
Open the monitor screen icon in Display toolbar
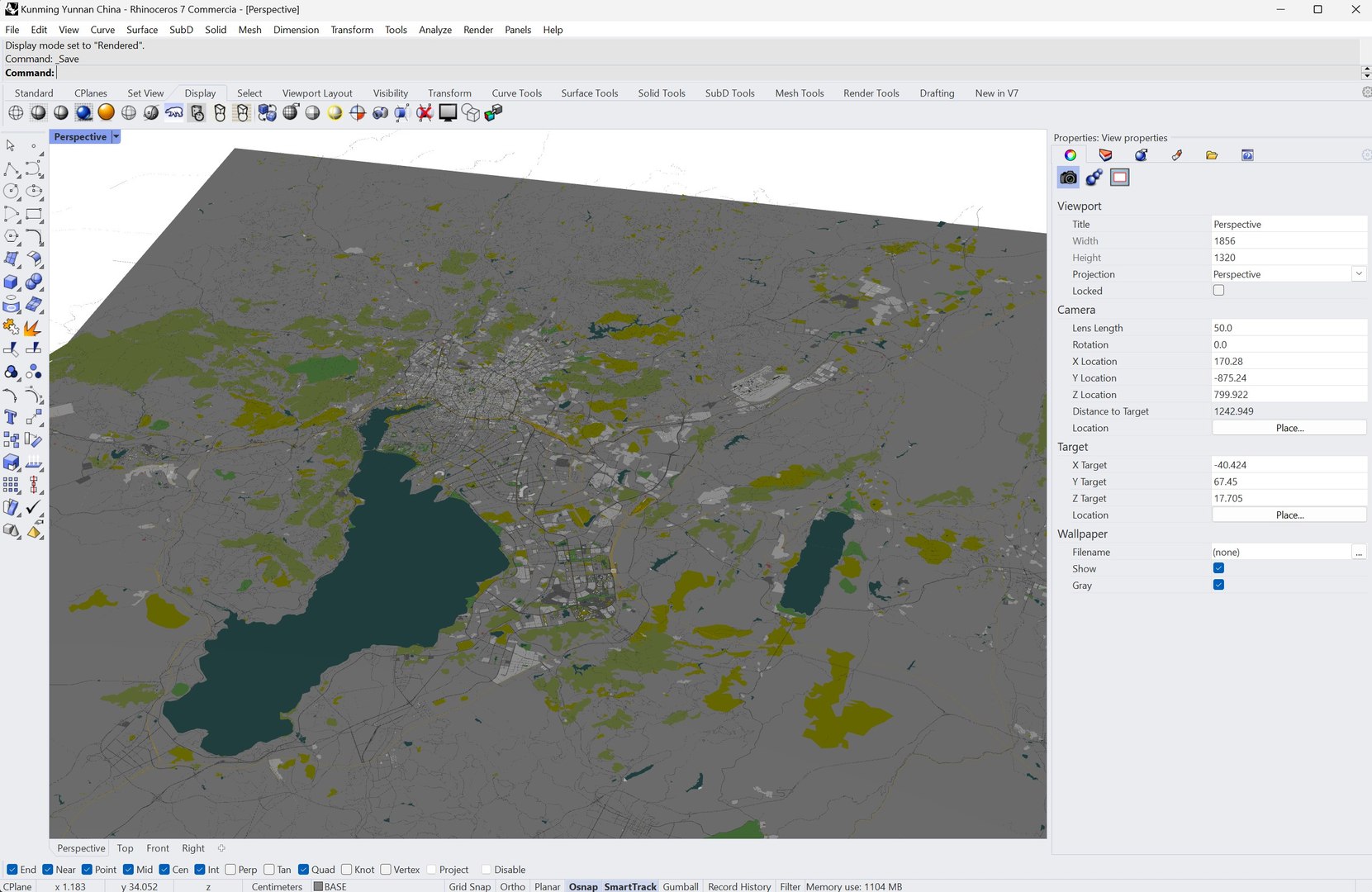pyautogui.click(x=448, y=113)
